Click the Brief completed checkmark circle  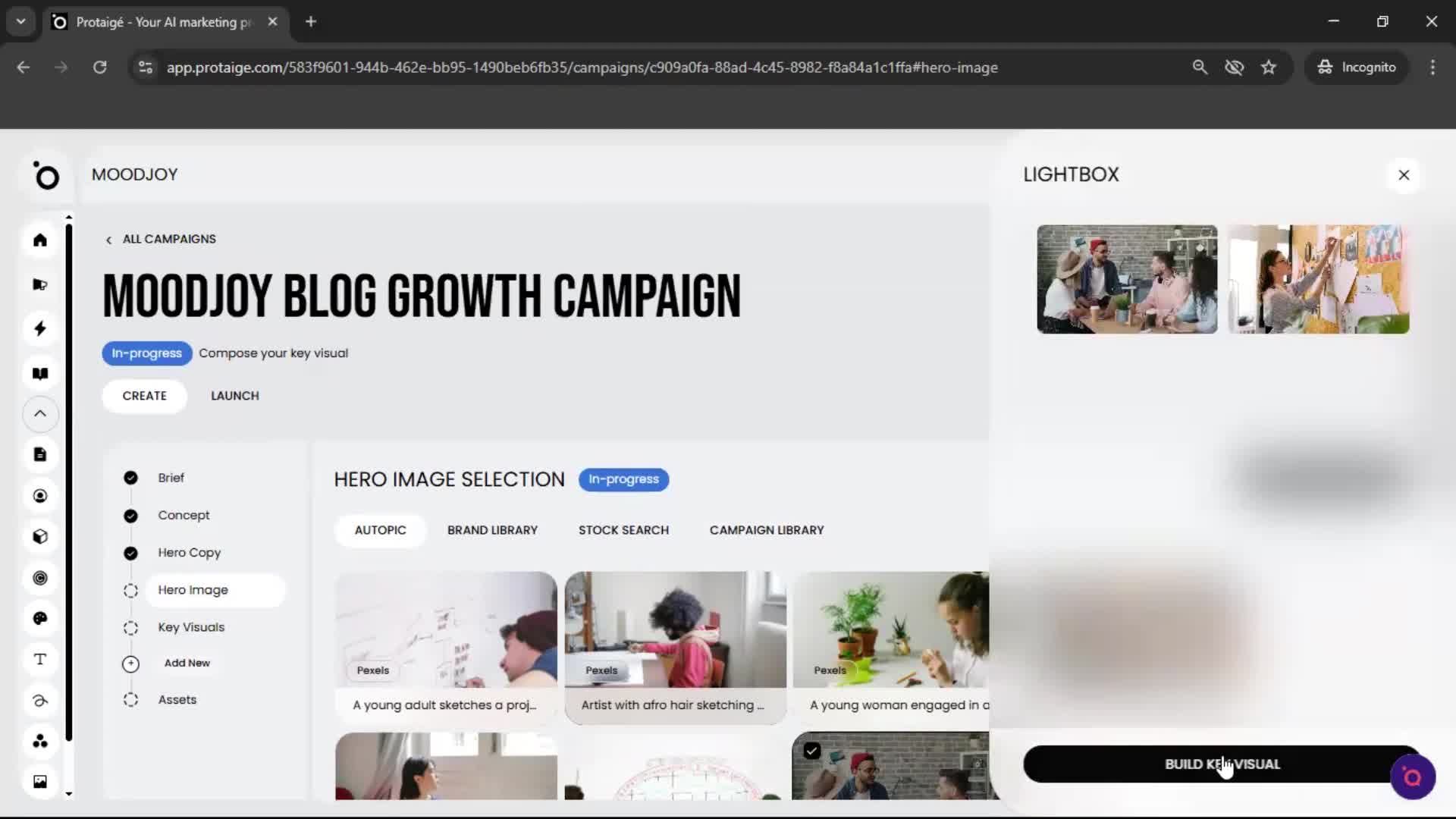(x=130, y=478)
